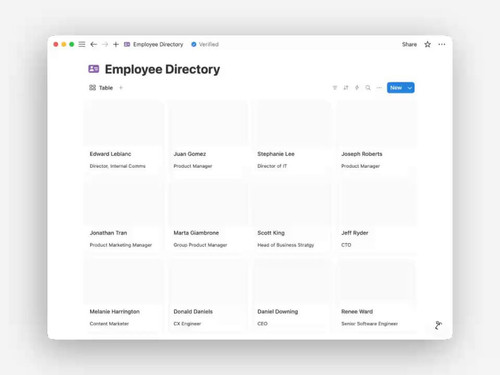Image resolution: width=500 pixels, height=375 pixels.
Task: Click the name Jeff Ryder
Action: (x=355, y=233)
